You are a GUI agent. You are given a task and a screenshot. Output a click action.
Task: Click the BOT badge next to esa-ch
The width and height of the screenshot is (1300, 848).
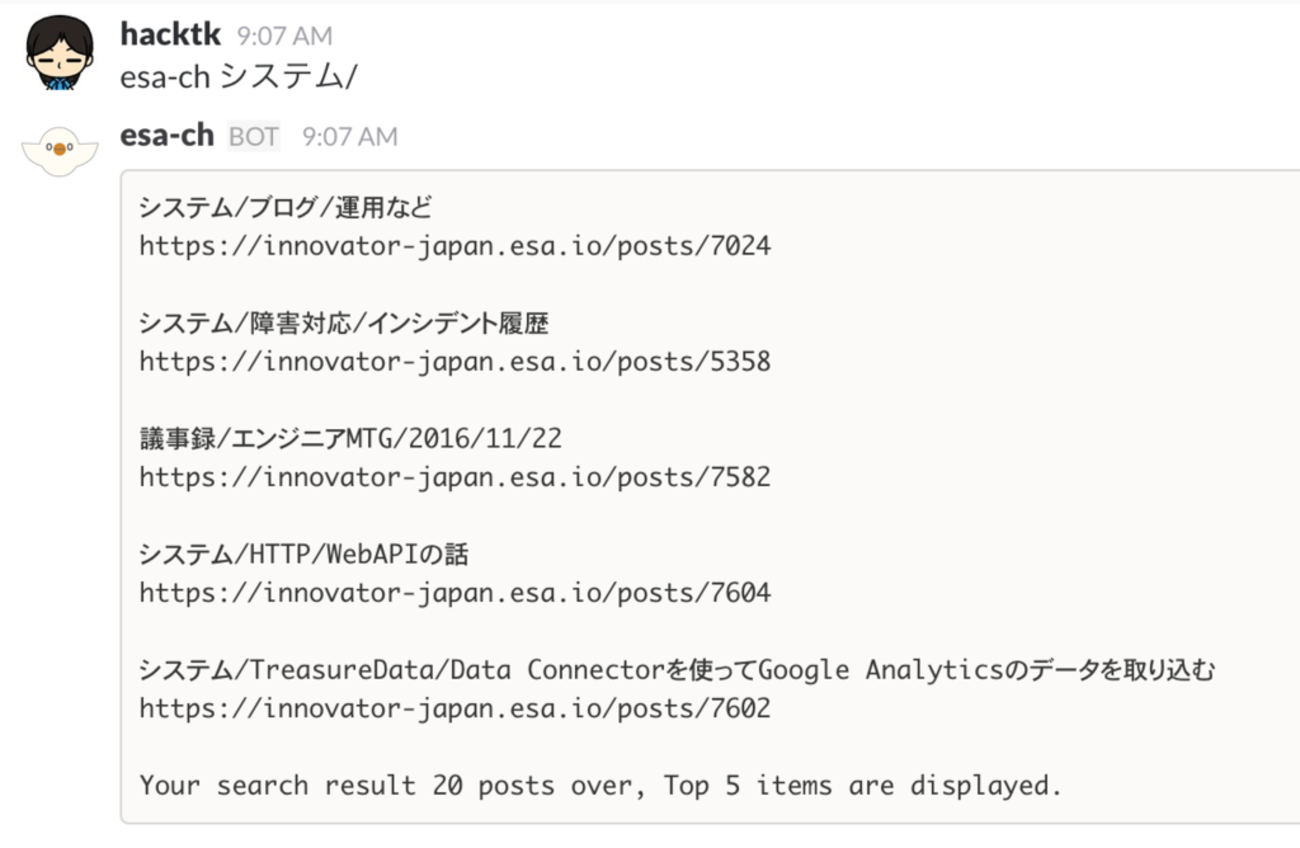[254, 136]
